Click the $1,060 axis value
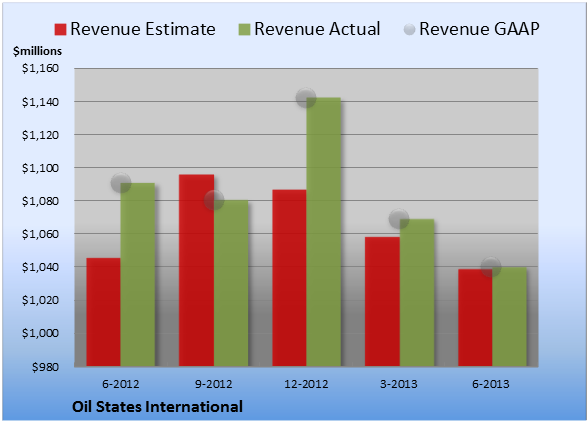This screenshot has width=588, height=422. (40, 234)
